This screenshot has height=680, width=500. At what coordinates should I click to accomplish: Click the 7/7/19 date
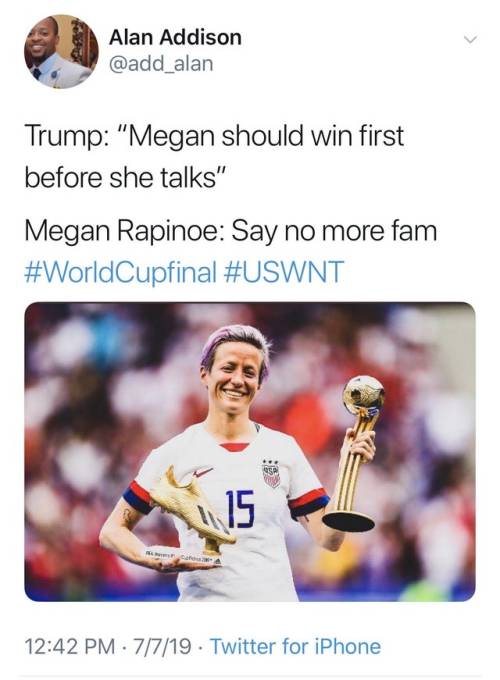(x=161, y=646)
